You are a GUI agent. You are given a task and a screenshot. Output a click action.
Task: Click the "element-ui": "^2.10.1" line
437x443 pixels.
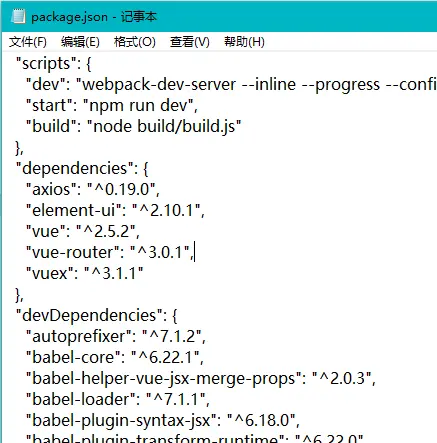point(115,210)
